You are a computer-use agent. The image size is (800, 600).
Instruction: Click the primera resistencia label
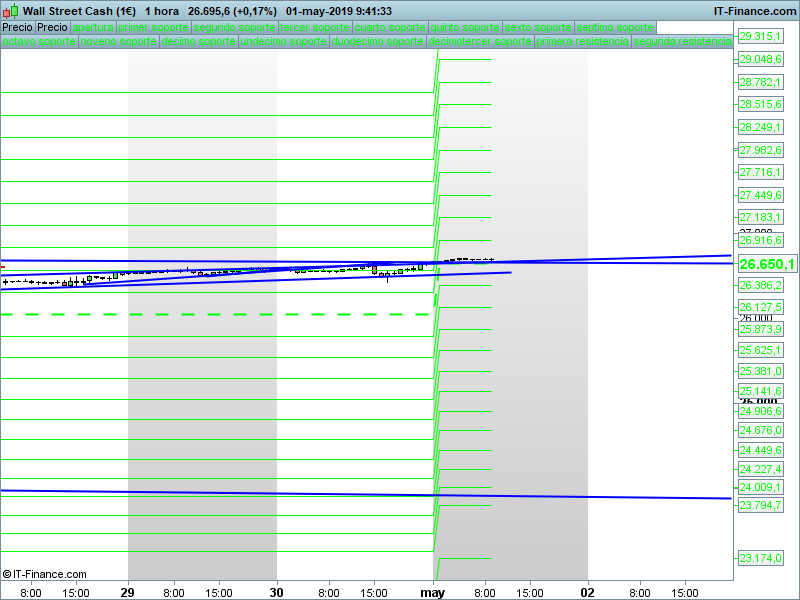583,41
